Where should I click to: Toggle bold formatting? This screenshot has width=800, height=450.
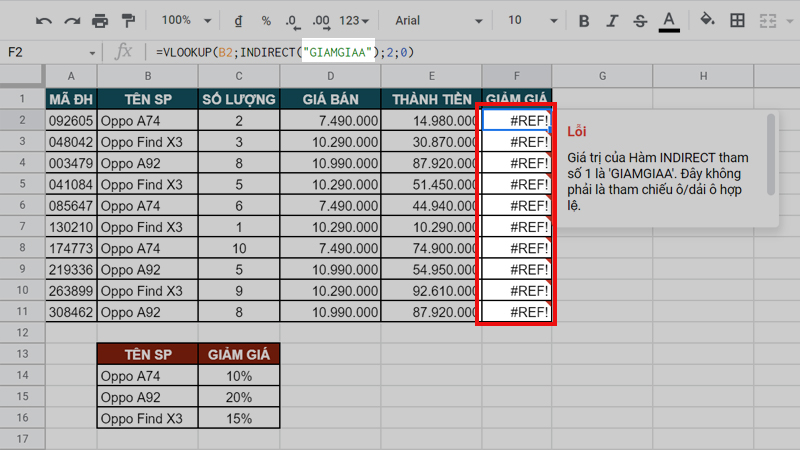584,21
